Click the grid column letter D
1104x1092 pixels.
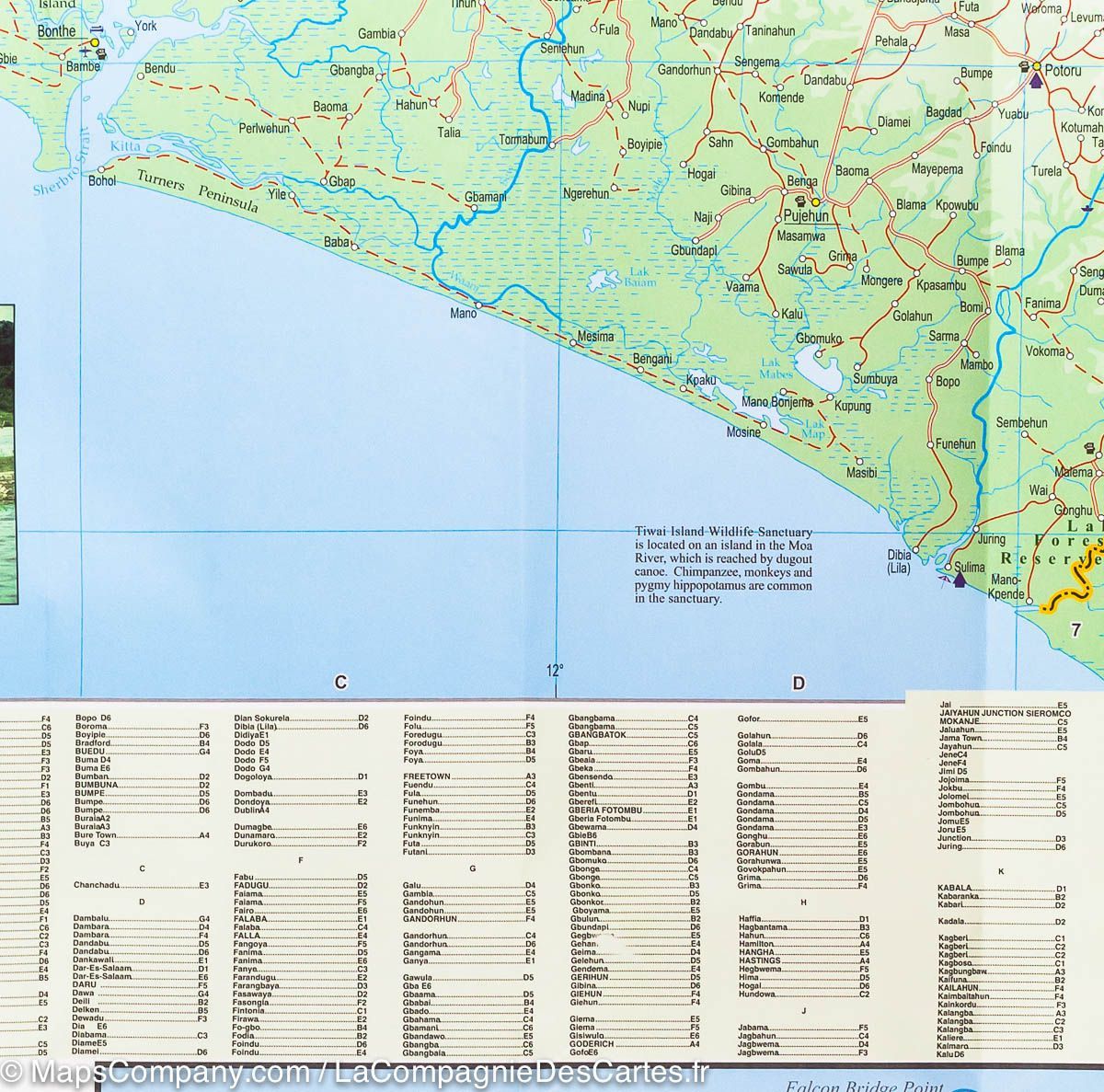[799, 682]
